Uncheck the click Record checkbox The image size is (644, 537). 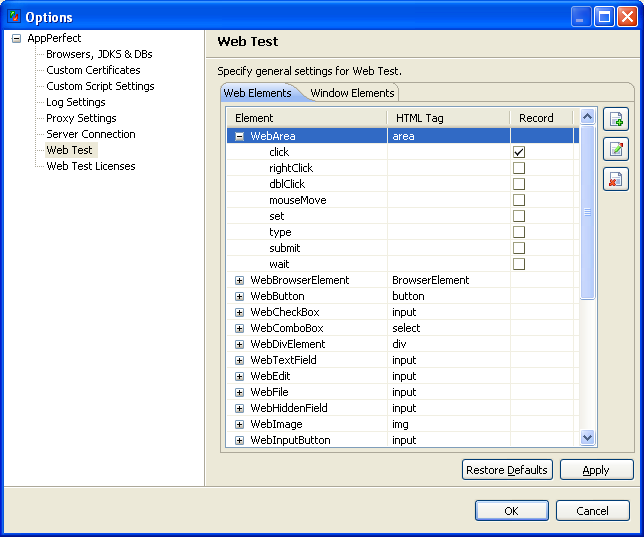[519, 152]
